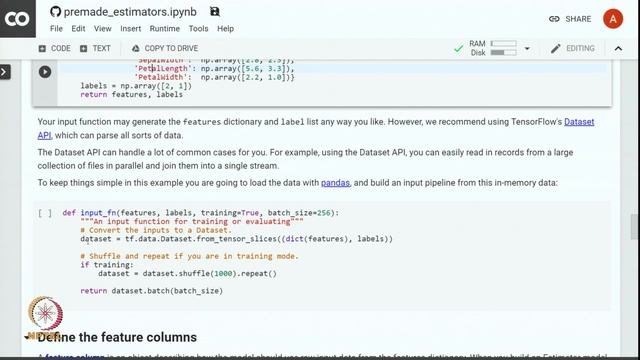Click the vertical scrollbar thumb

635,227
